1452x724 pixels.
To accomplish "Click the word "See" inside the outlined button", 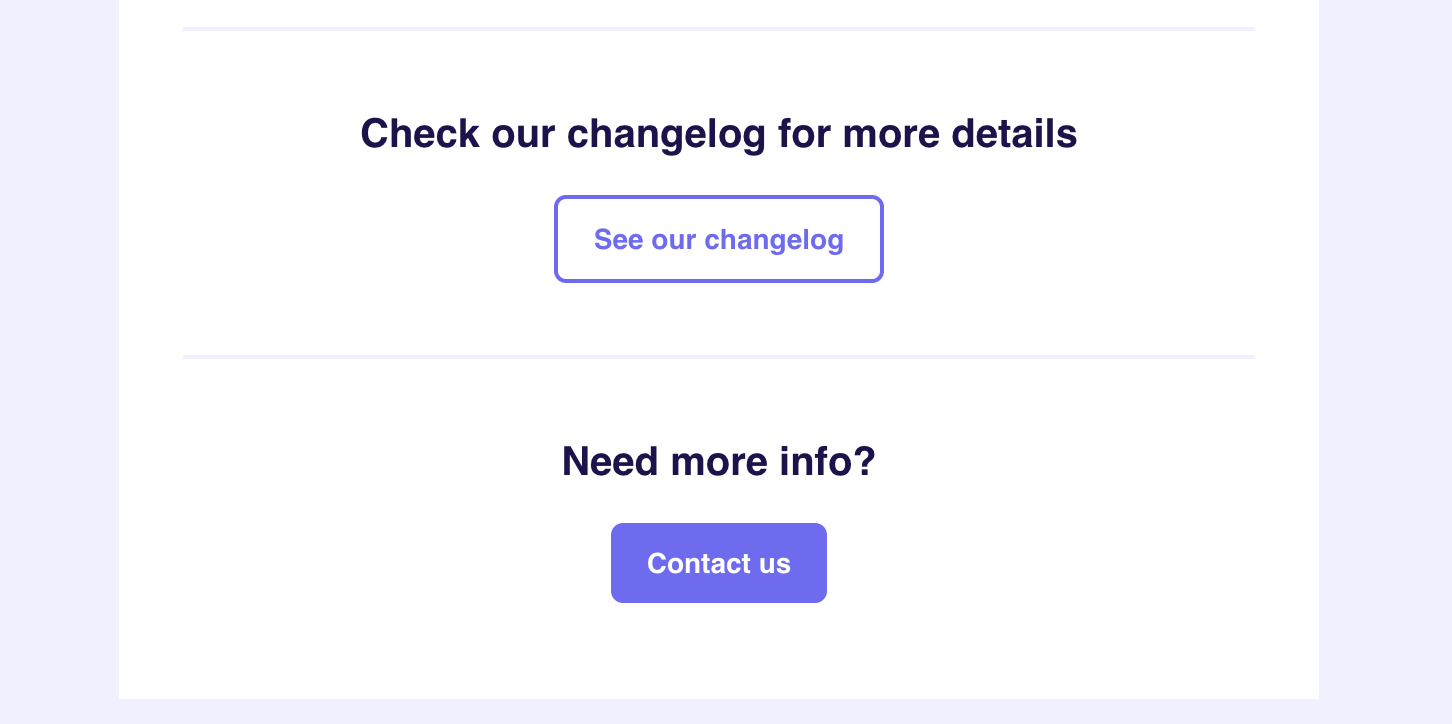I will click(x=618, y=240).
